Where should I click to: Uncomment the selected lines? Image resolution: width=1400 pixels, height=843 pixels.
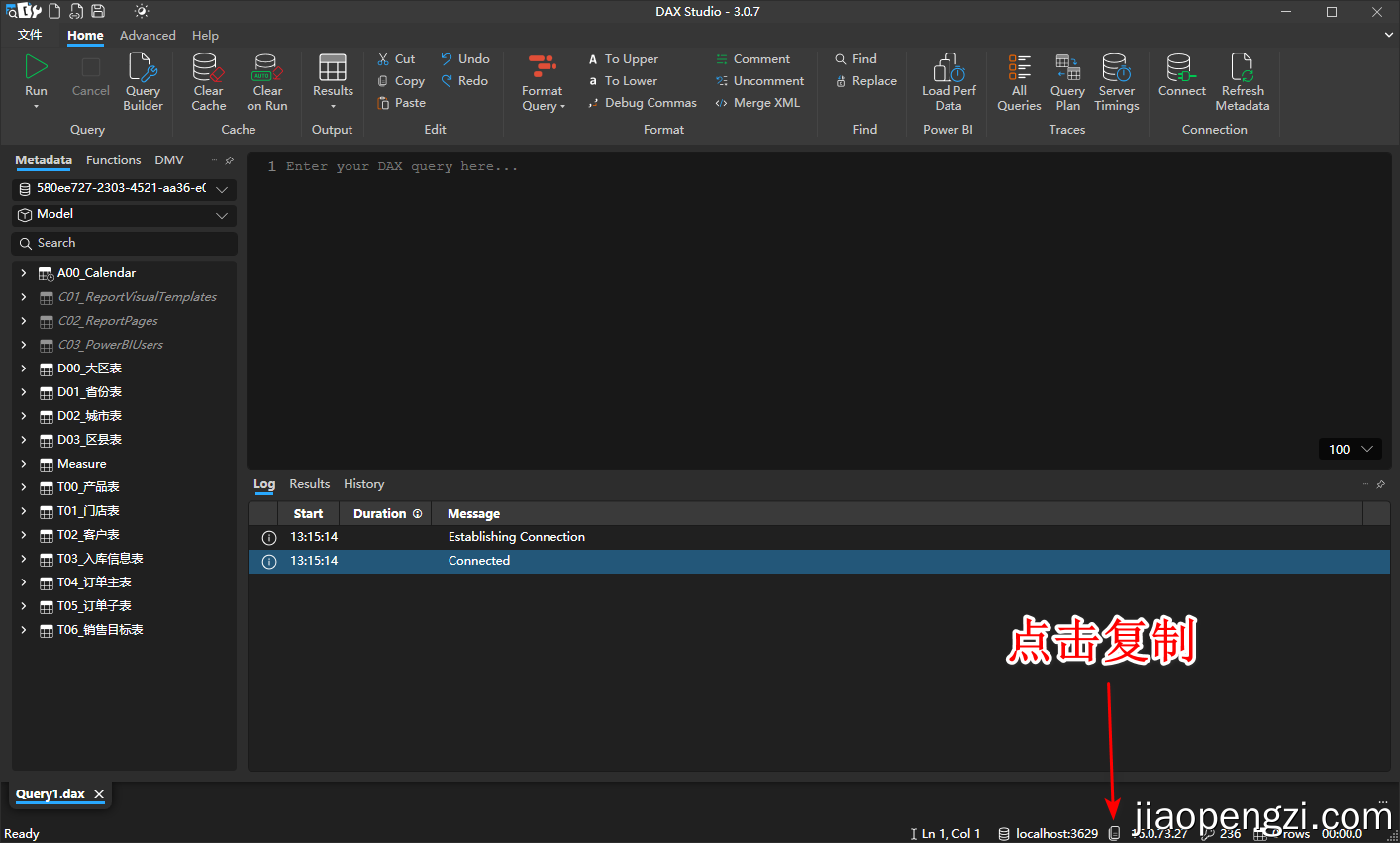(759, 81)
